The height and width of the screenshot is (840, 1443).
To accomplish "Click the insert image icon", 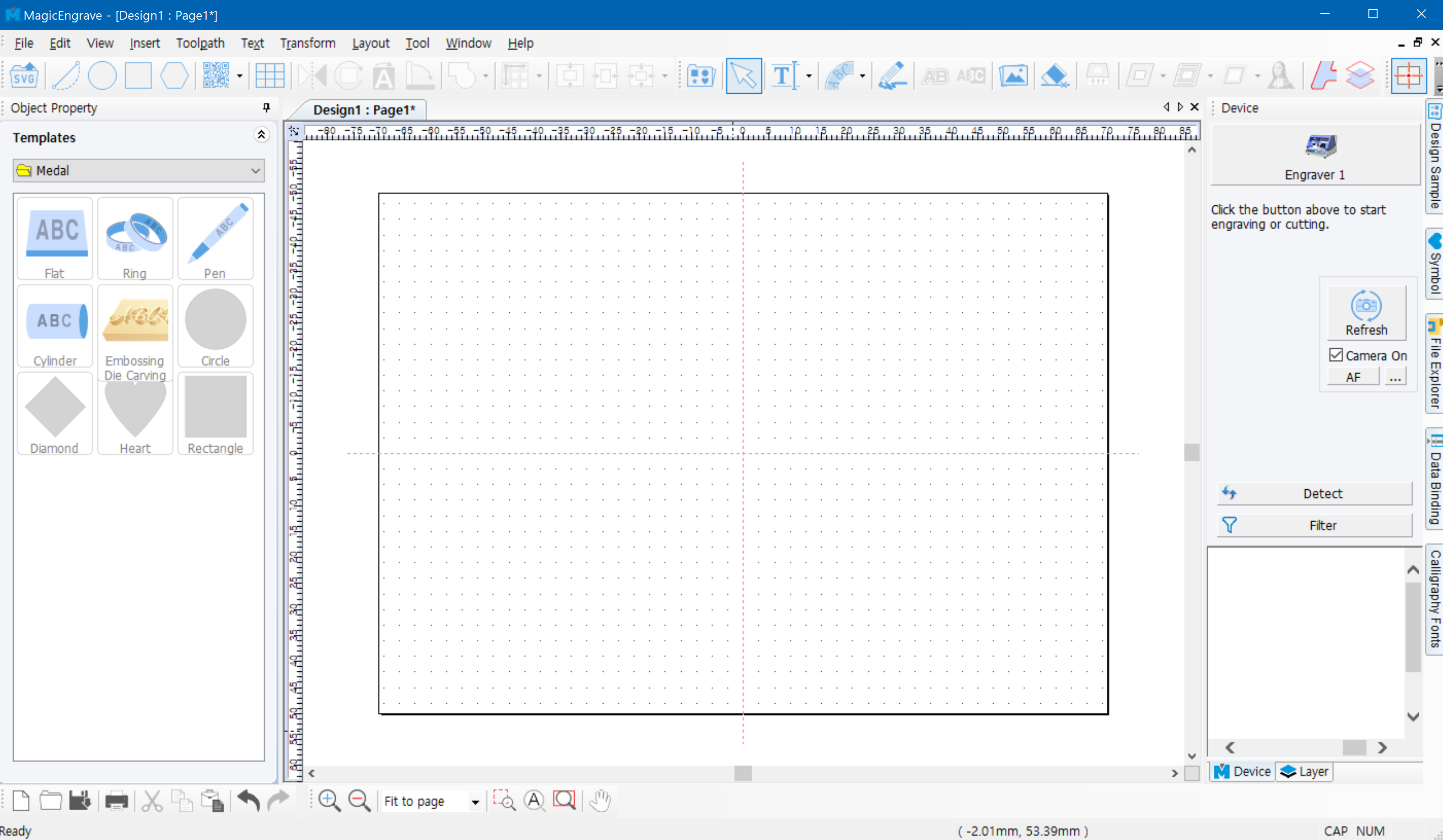I will click(1013, 75).
